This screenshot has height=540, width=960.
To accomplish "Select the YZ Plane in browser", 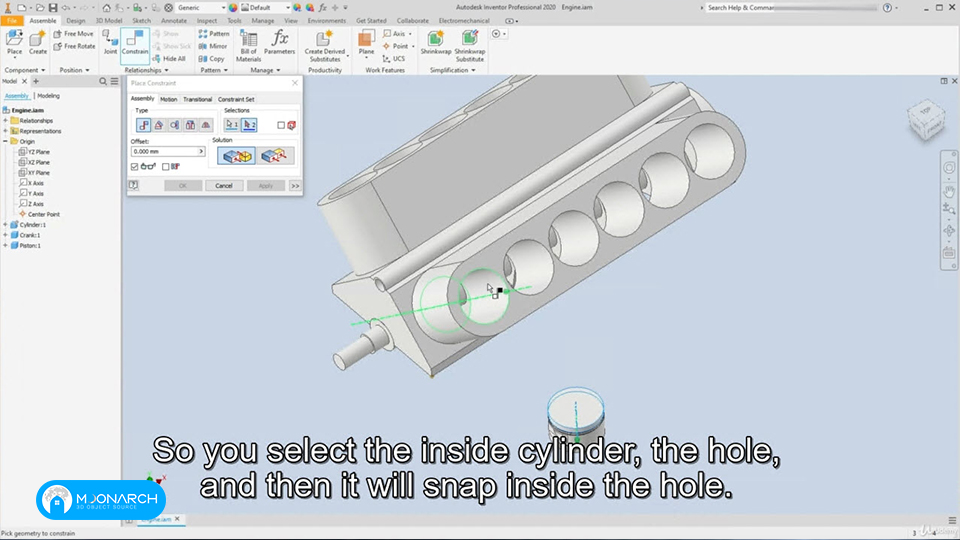I will [34, 152].
